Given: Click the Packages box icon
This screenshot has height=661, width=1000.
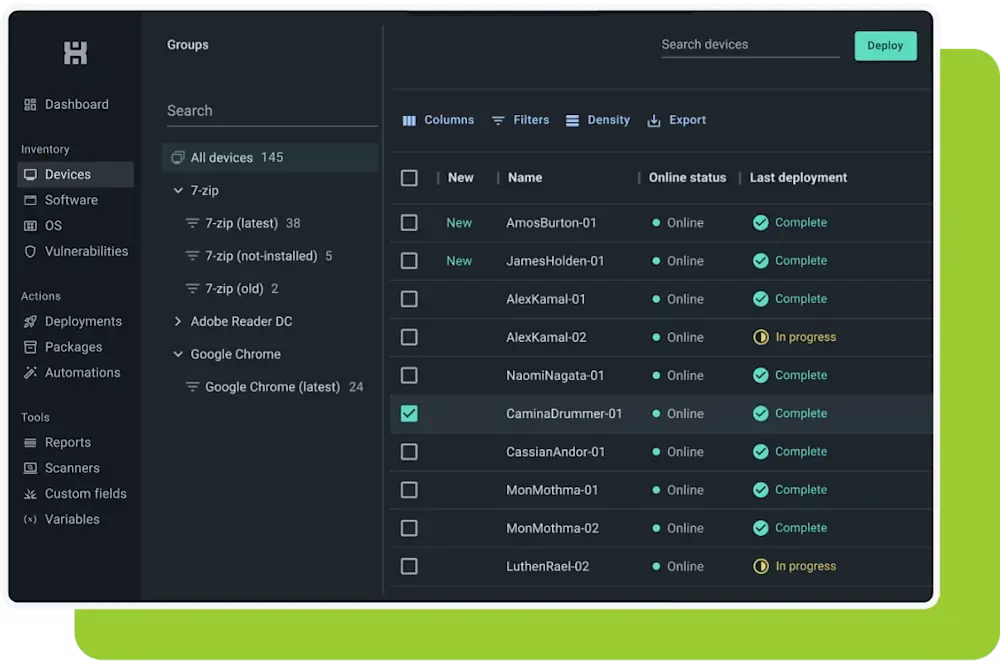Looking at the screenshot, I should tap(30, 347).
